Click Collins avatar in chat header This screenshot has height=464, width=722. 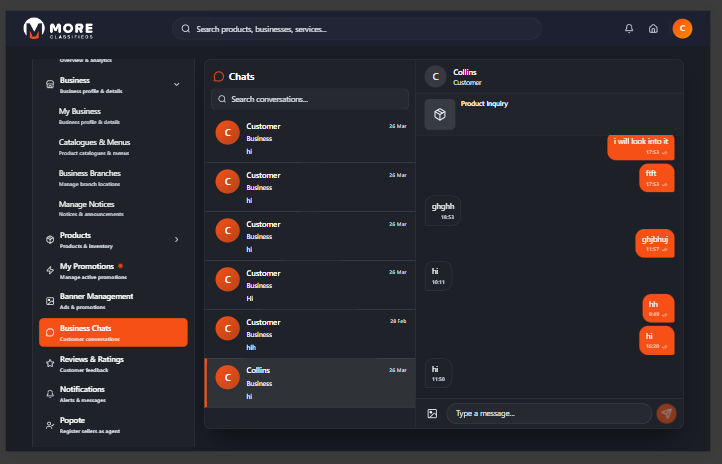coord(435,77)
